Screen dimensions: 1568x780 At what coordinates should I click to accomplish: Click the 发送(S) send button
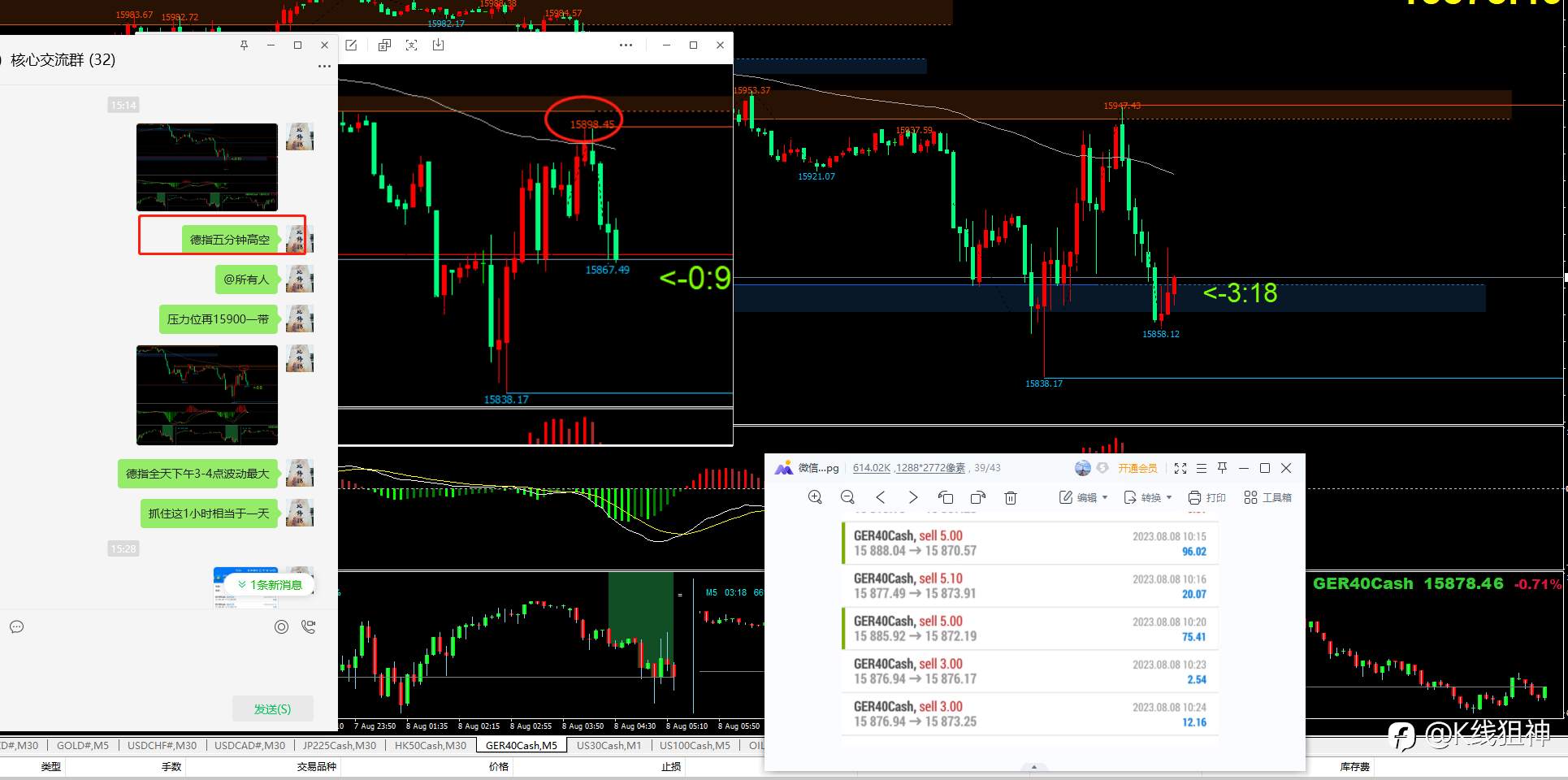(x=272, y=708)
